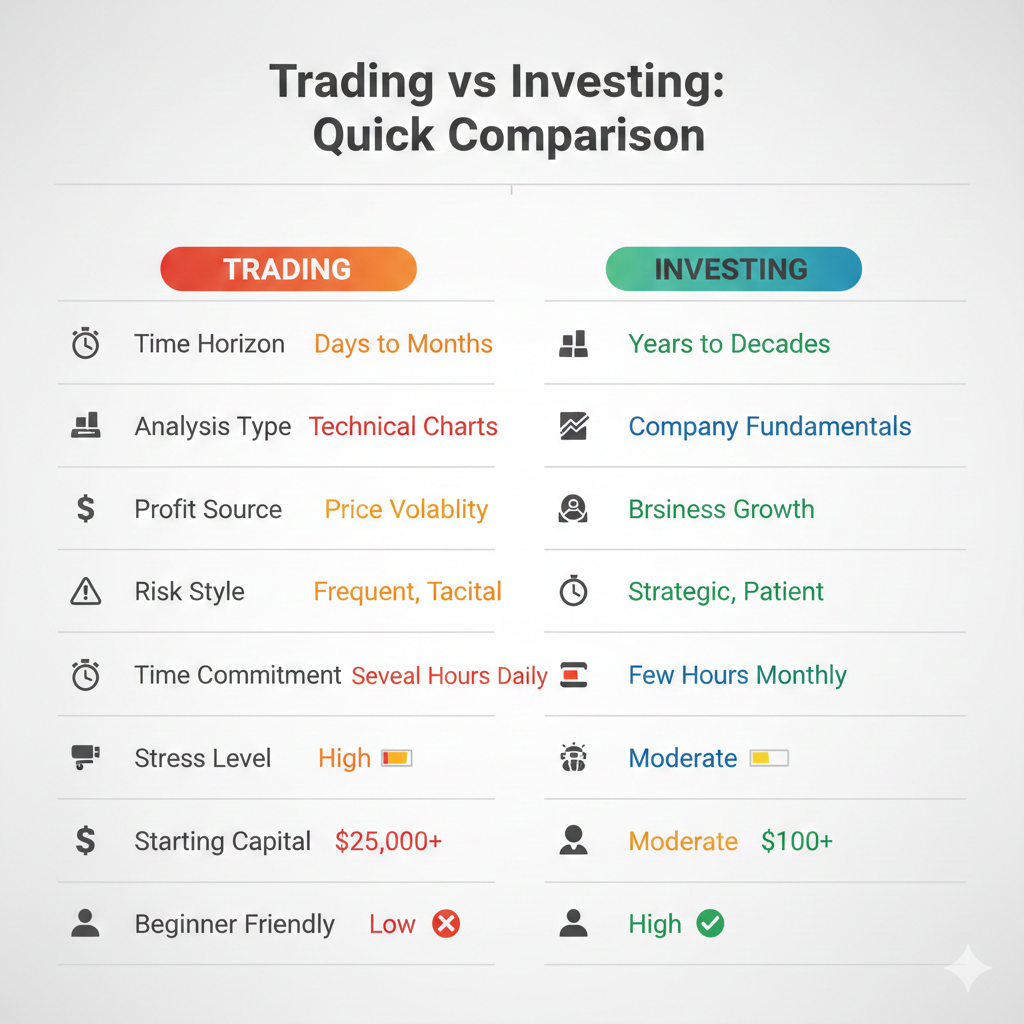
Task: Select the warning triangle icon beside Risk Style
Action: (86, 592)
